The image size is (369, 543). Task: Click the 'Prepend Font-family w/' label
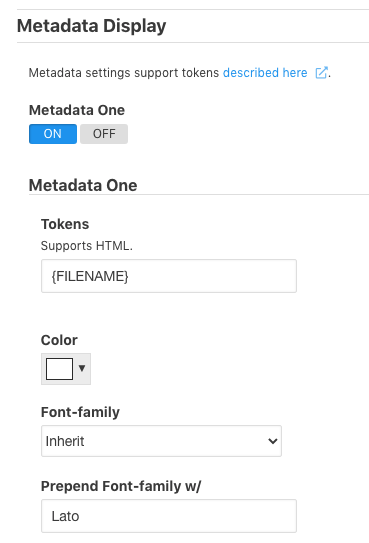pos(121,486)
